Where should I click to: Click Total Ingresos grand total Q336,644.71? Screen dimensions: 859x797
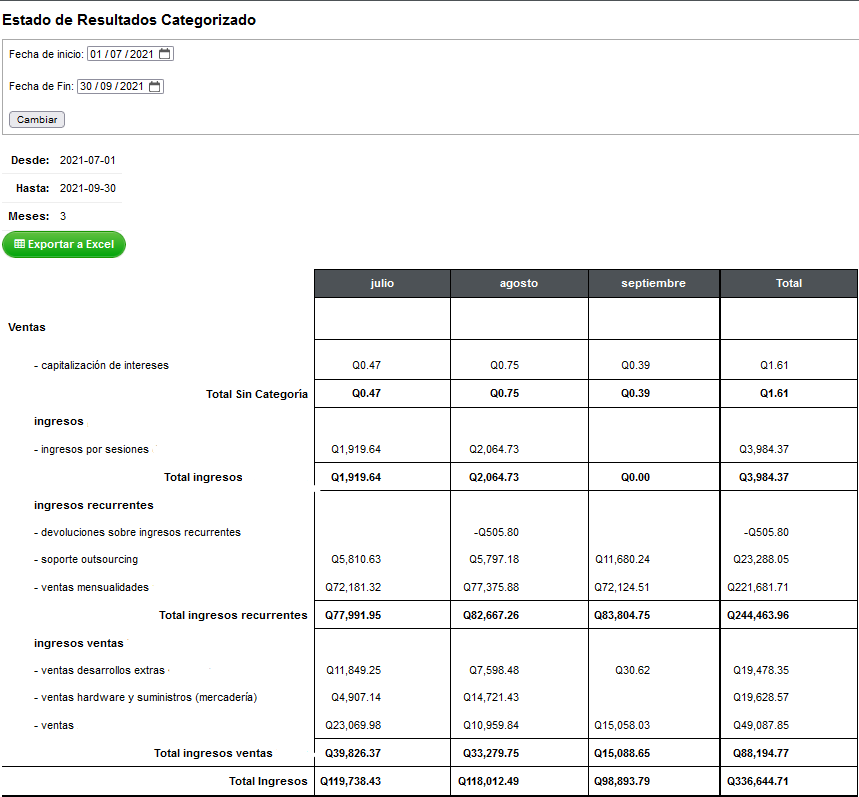click(x=758, y=781)
